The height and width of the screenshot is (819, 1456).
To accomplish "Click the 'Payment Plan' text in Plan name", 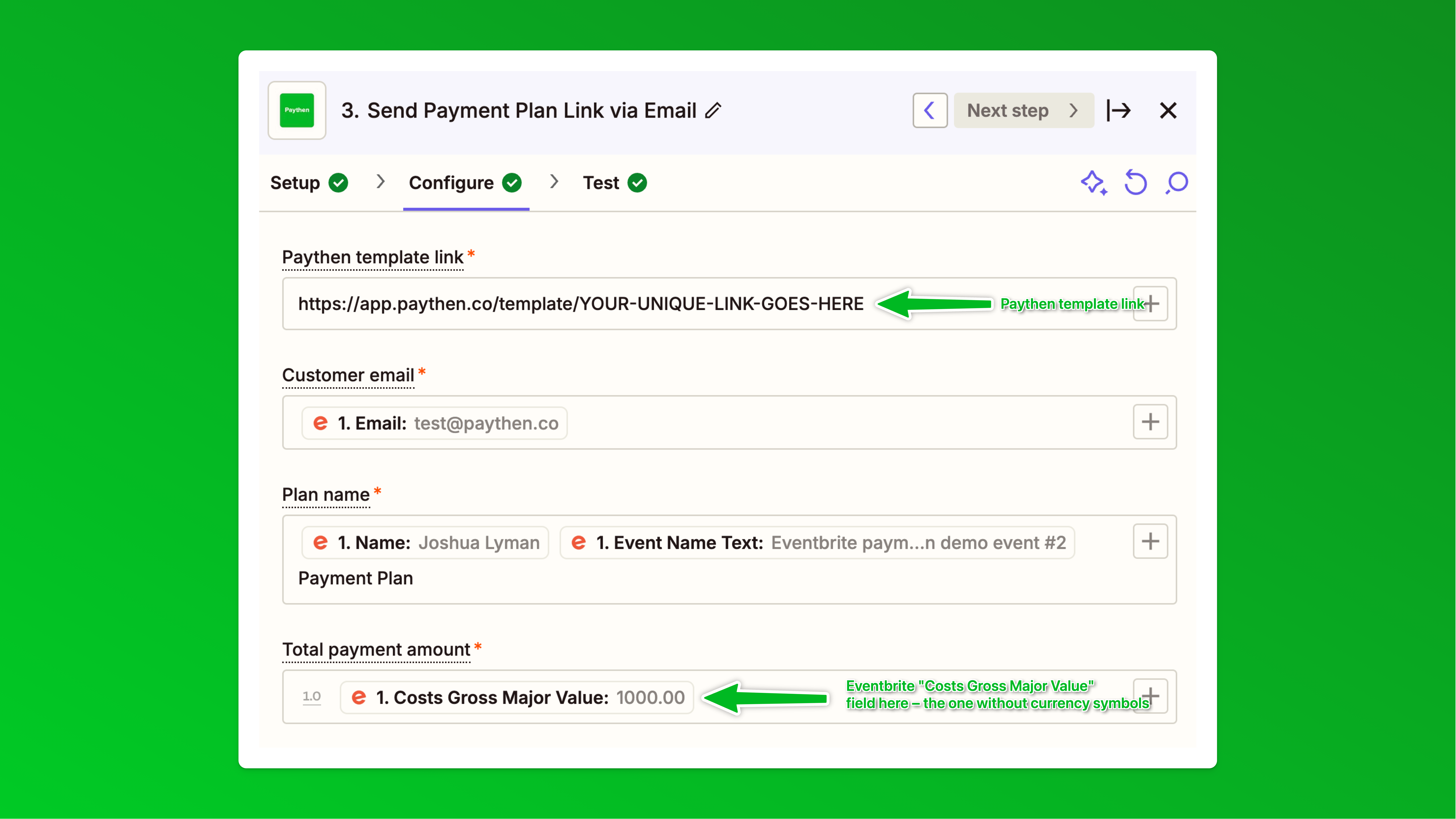I will pyautogui.click(x=356, y=578).
